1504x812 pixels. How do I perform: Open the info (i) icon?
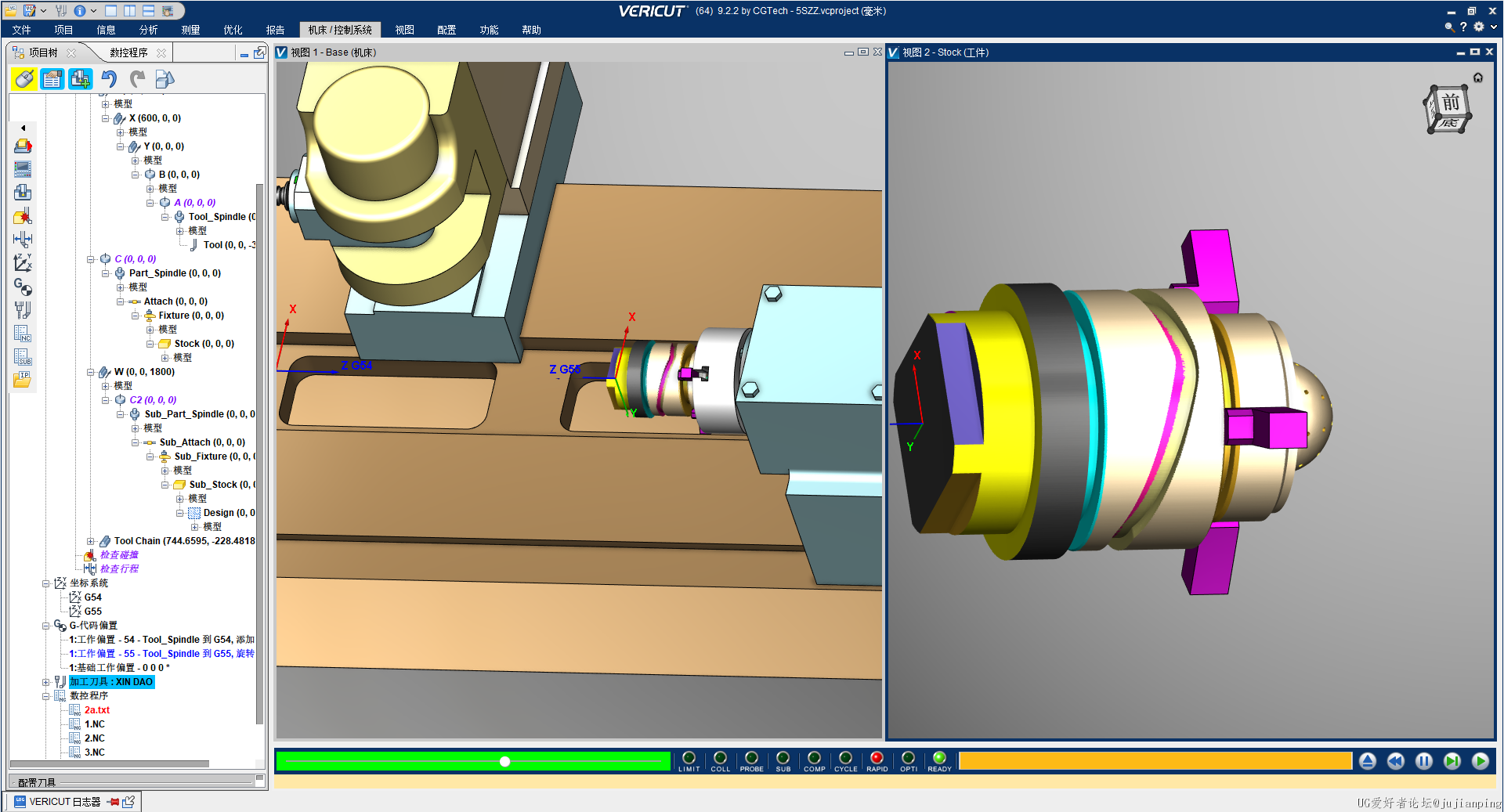[x=80, y=11]
